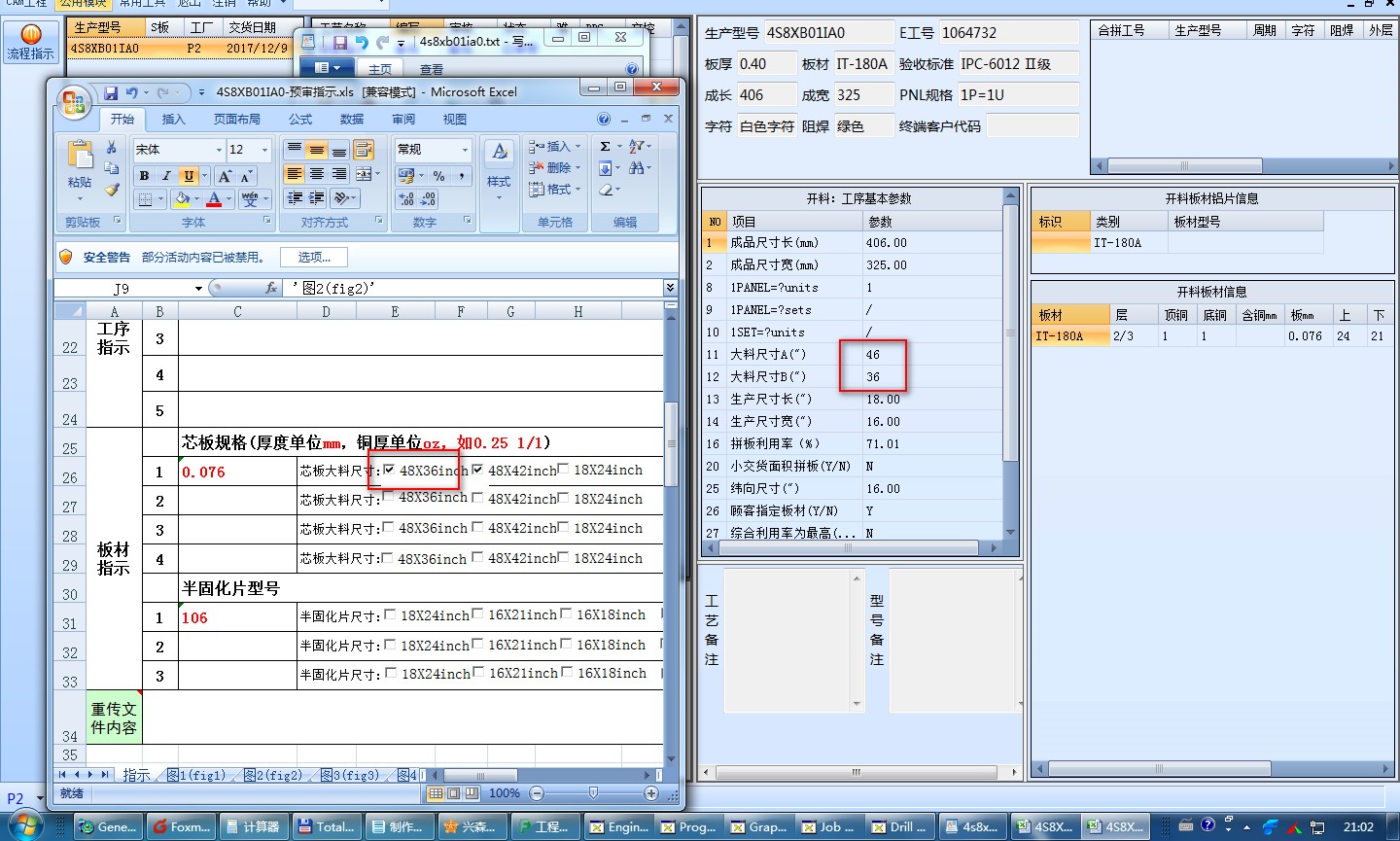Check 48X36inch checkbox in row 27
The height and width of the screenshot is (841, 1400).
pyautogui.click(x=389, y=497)
